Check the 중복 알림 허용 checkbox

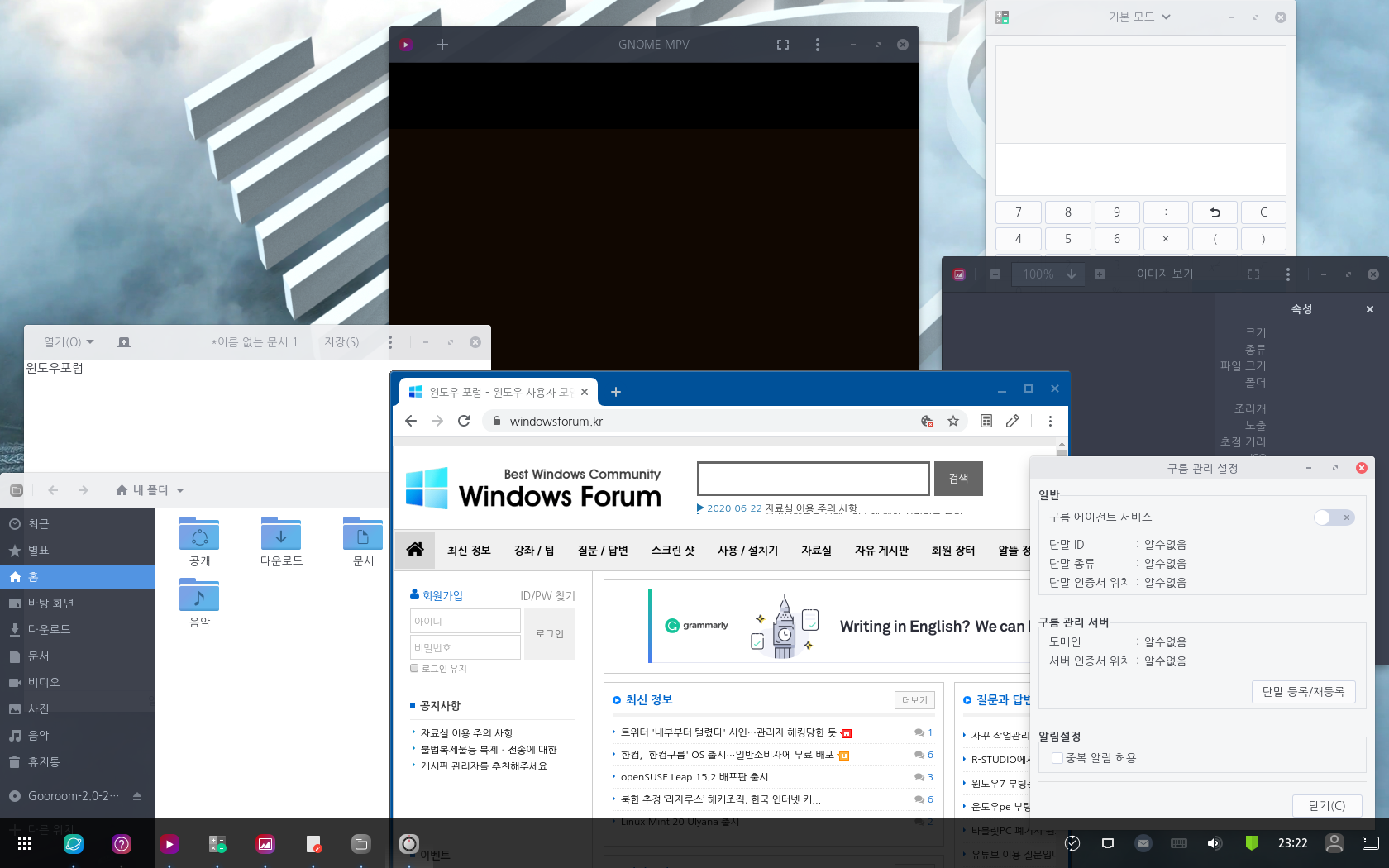tap(1057, 757)
